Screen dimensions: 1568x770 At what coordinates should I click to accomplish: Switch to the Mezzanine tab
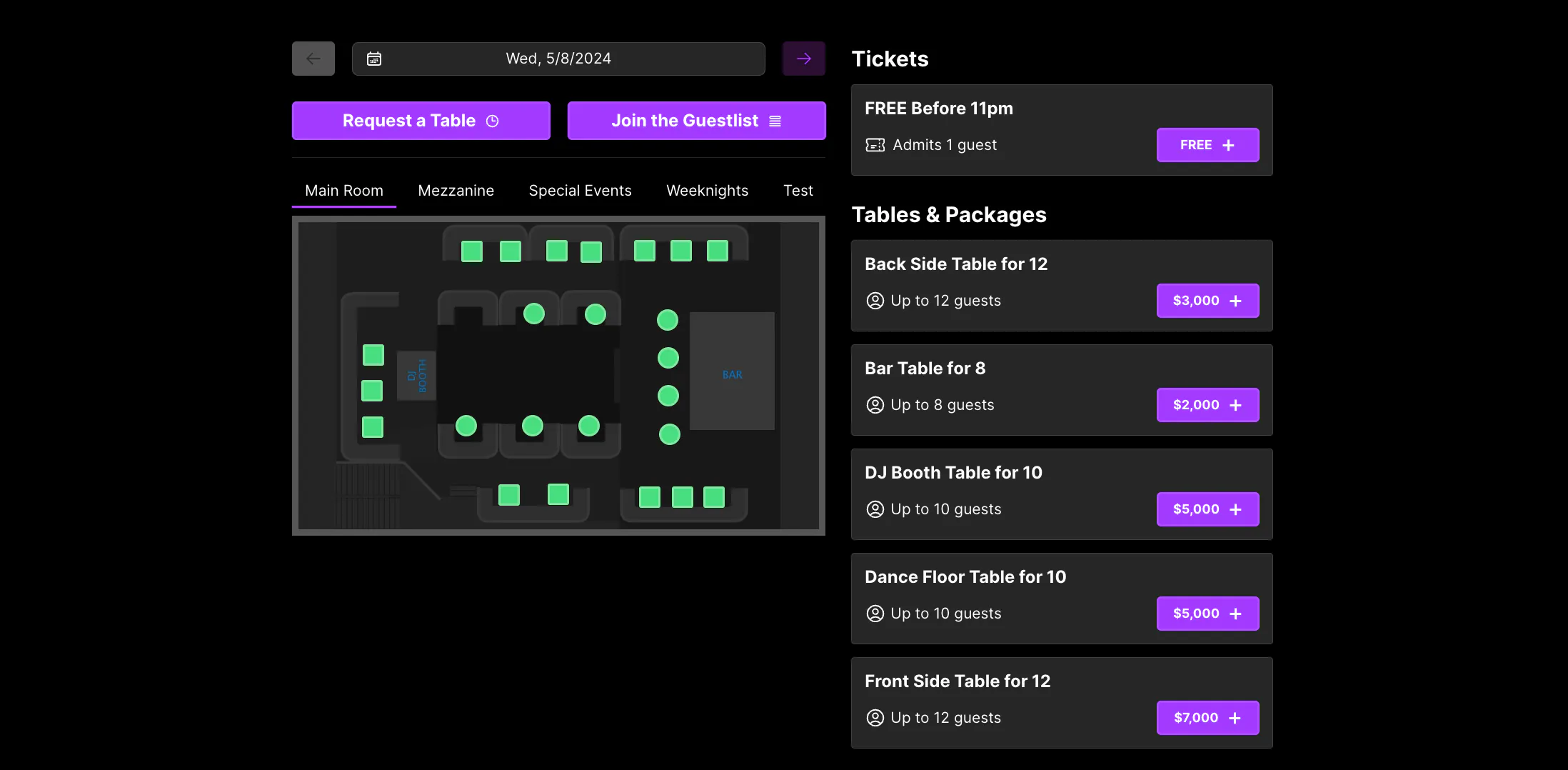coord(456,191)
